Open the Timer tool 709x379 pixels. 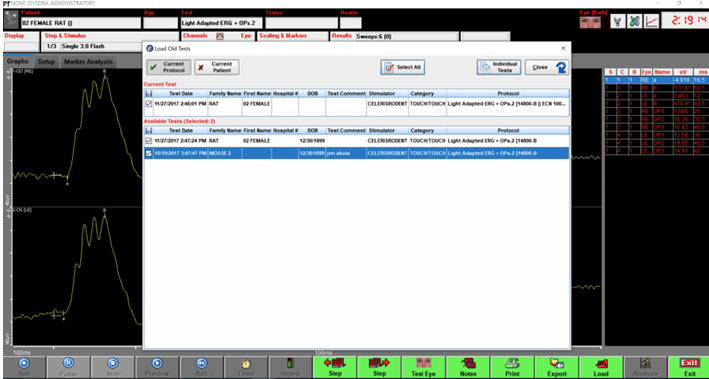[x=246, y=367]
